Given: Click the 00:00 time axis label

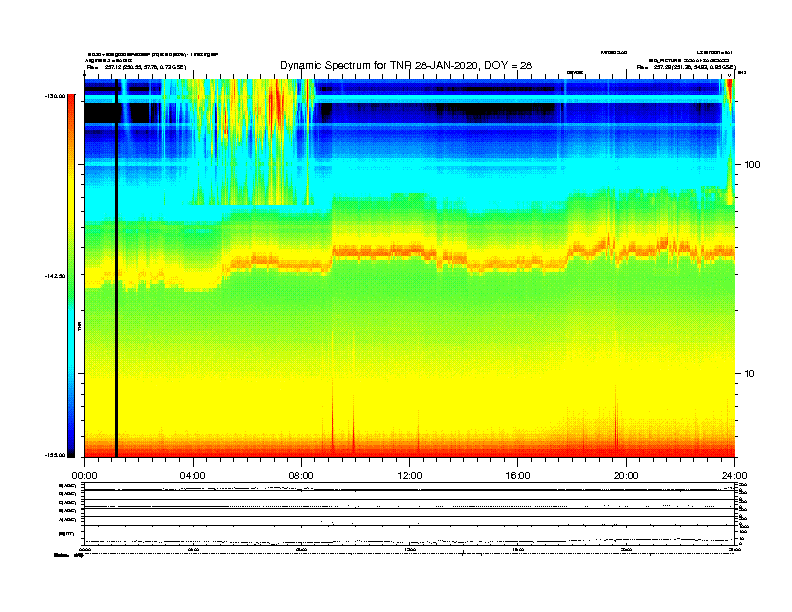Looking at the screenshot, I should [84, 475].
